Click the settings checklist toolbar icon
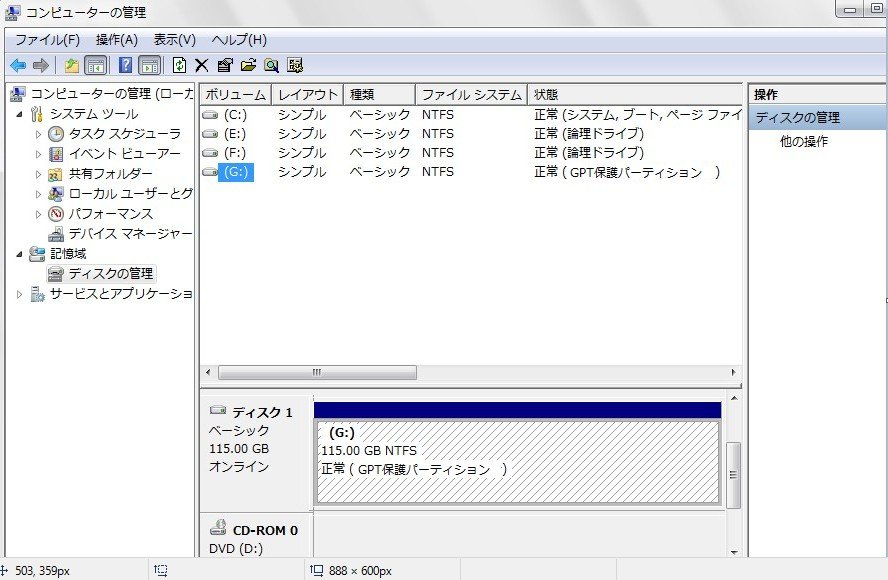 pos(295,66)
